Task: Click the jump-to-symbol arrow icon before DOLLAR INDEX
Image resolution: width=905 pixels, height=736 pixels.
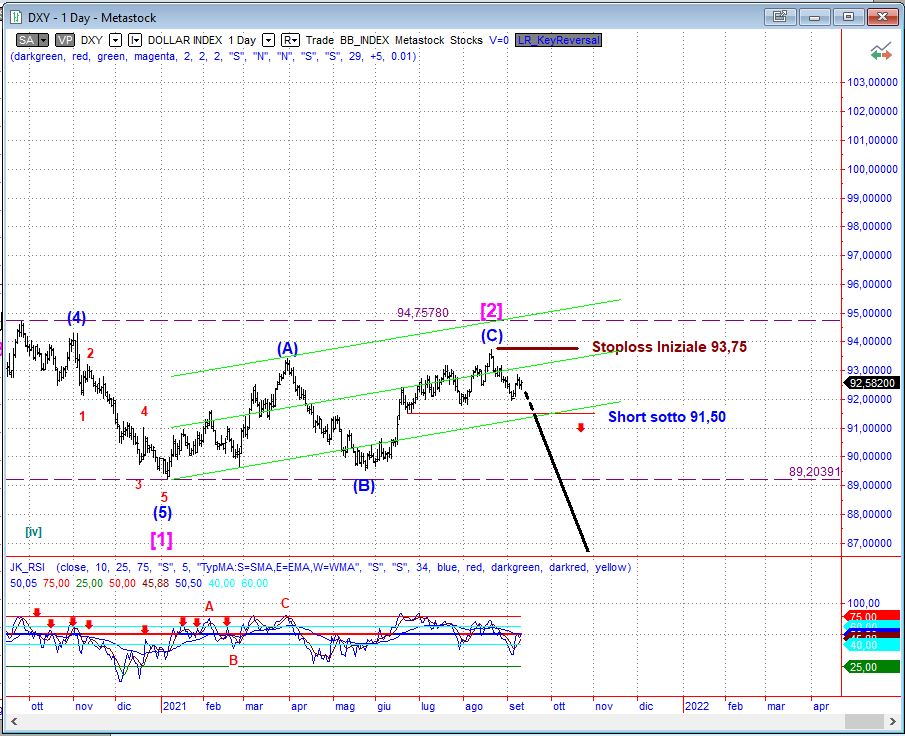Action: pyautogui.click(x=136, y=40)
